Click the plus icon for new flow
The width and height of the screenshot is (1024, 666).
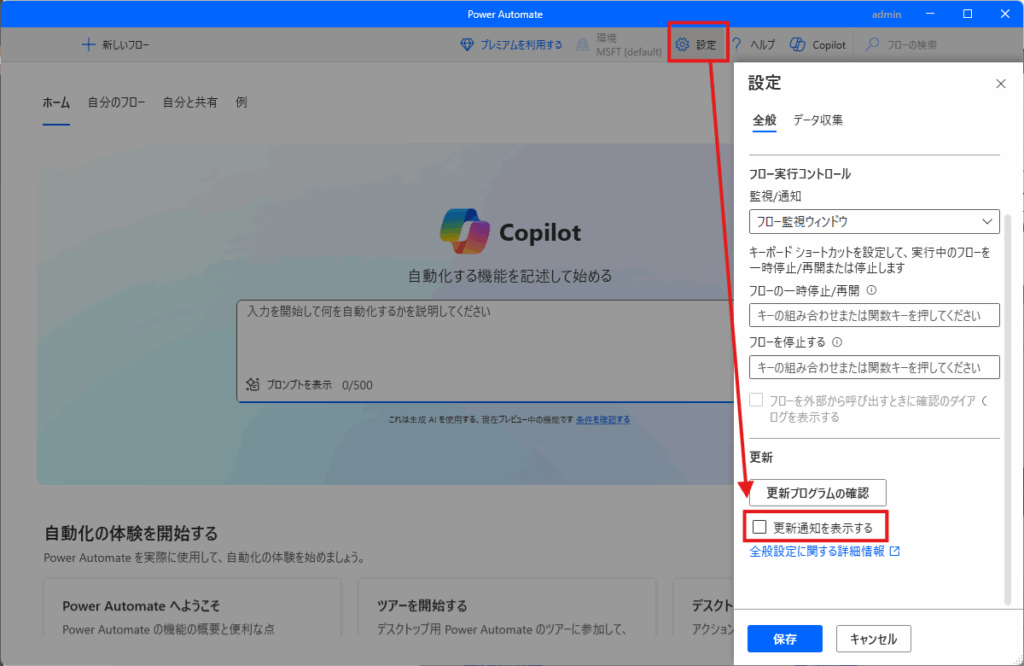pos(88,44)
